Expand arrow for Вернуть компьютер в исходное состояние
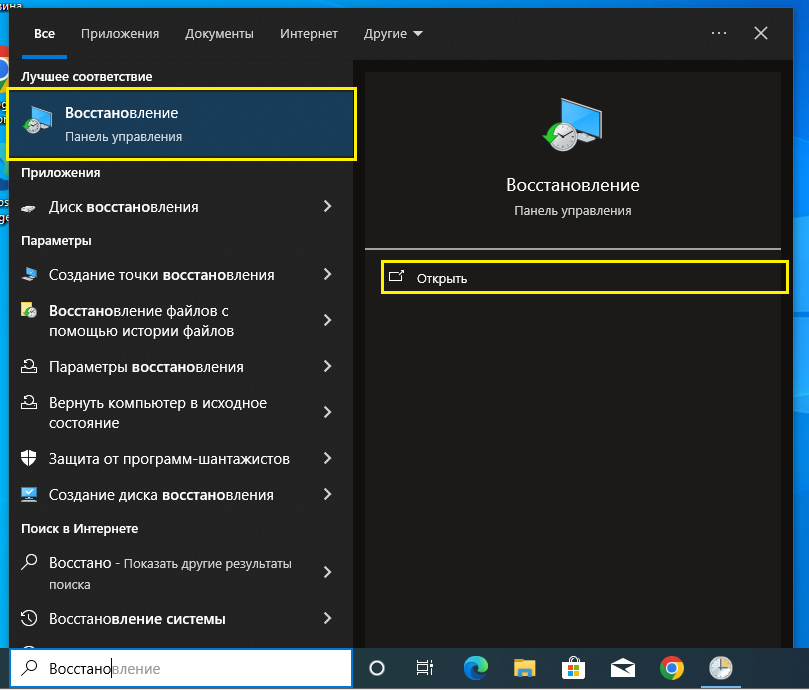This screenshot has width=809, height=690. click(x=327, y=412)
